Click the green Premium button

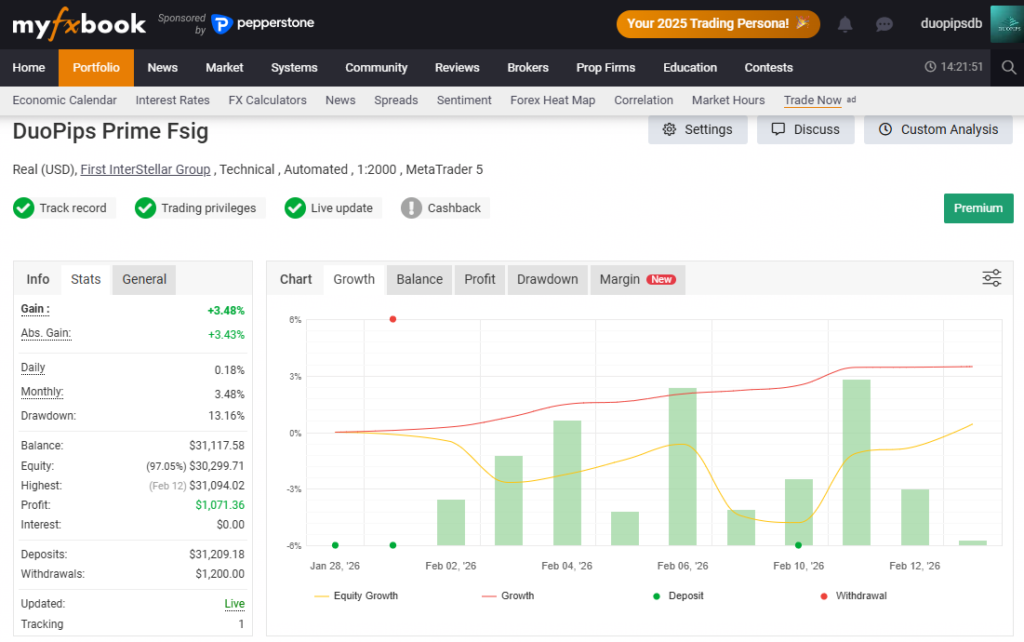[x=978, y=208]
